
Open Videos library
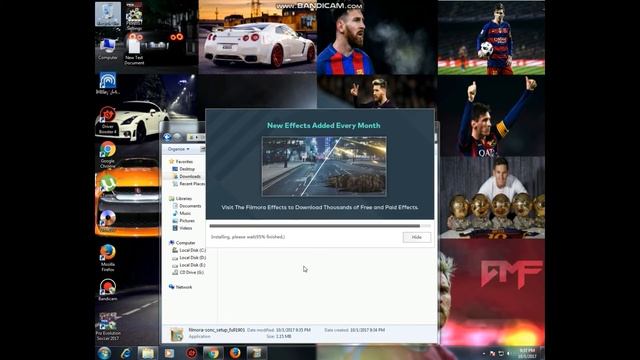click(x=182, y=228)
